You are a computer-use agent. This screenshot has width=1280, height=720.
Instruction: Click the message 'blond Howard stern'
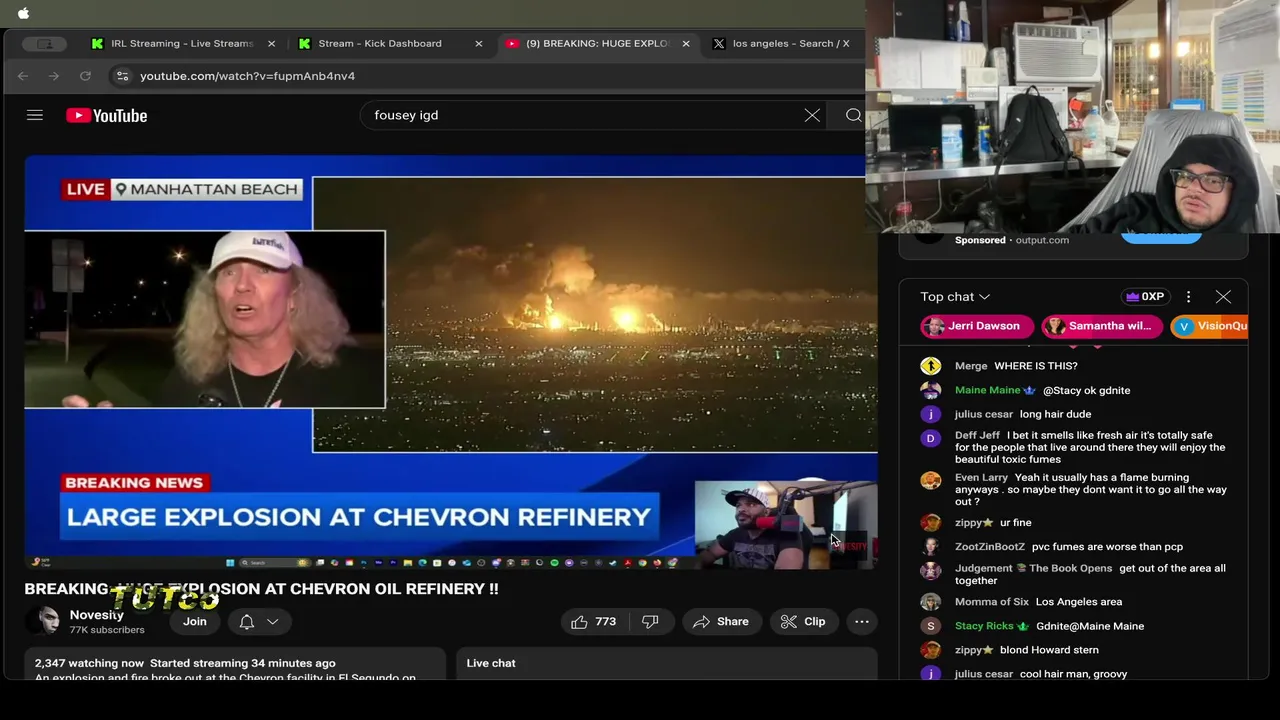1049,650
